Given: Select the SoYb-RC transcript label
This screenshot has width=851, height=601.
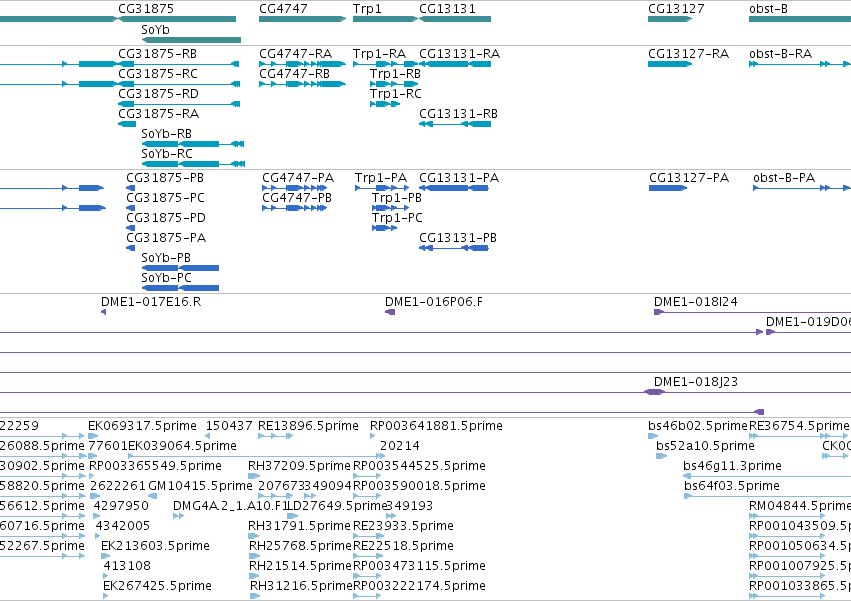Looking at the screenshot, I should 167,154.
